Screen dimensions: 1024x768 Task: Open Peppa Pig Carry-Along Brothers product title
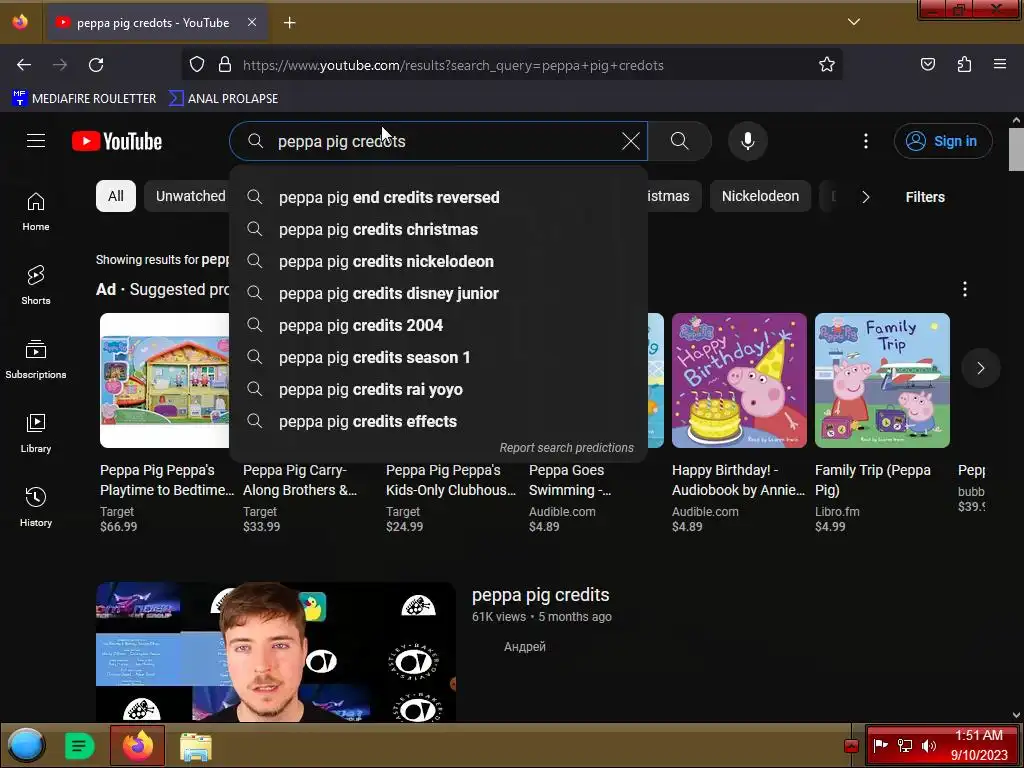pos(300,480)
